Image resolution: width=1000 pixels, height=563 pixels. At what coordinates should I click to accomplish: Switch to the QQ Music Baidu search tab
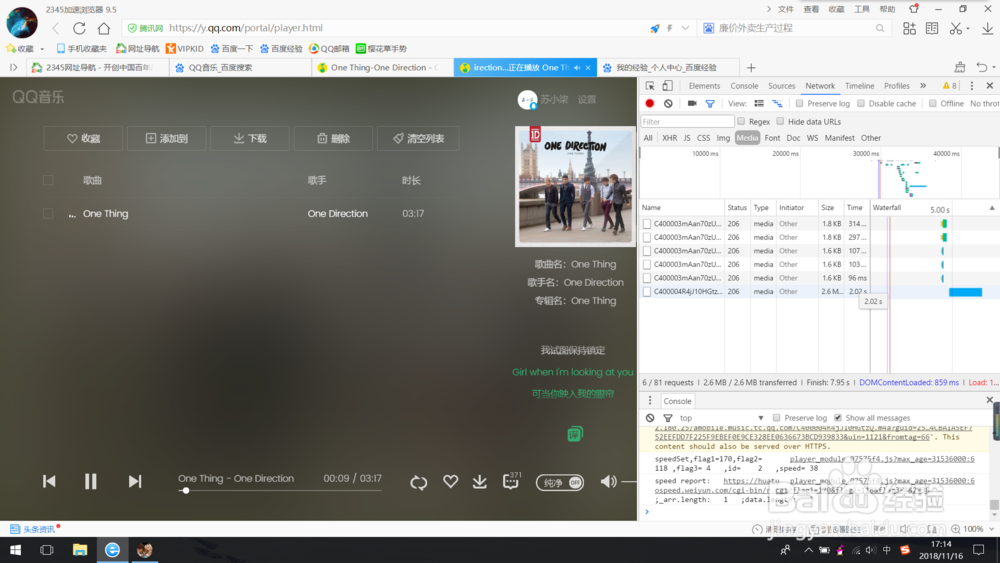coord(240,68)
